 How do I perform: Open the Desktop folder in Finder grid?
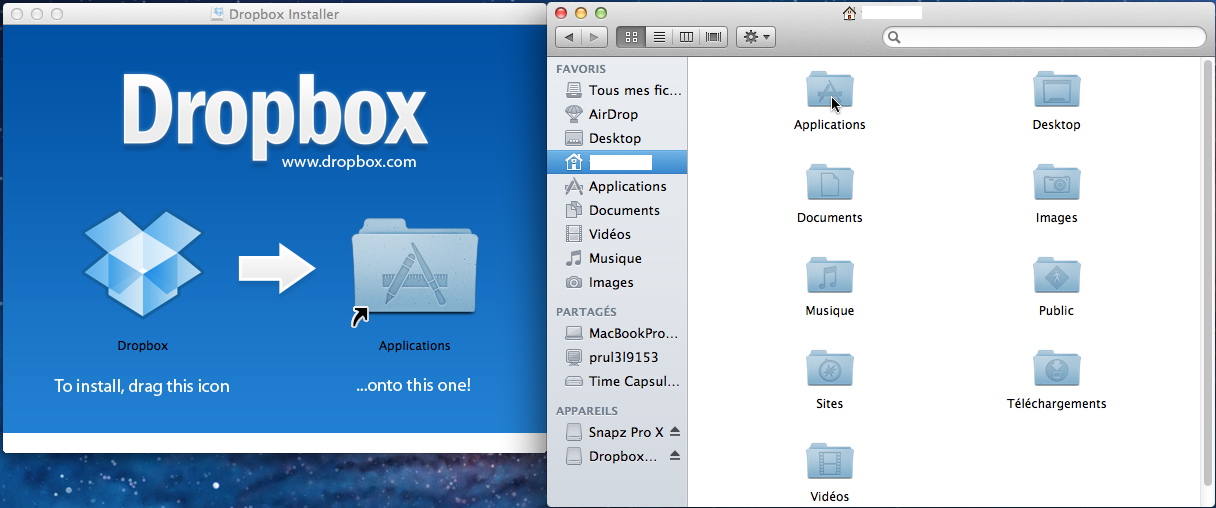coord(1056,90)
